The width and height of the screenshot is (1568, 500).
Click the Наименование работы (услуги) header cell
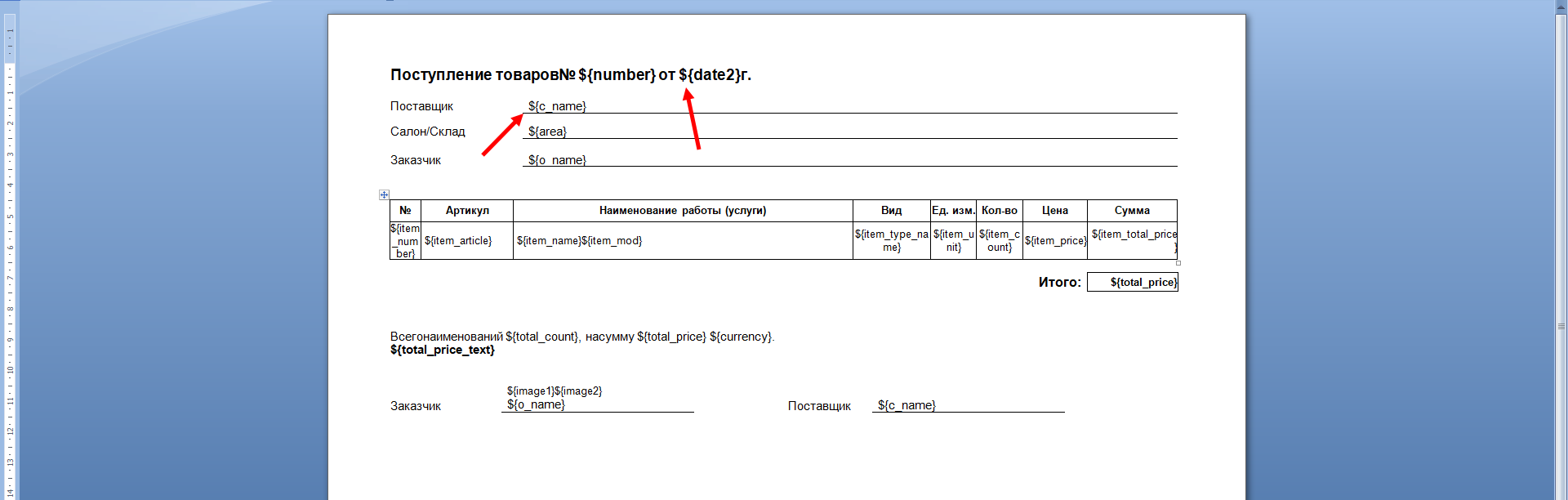683,211
